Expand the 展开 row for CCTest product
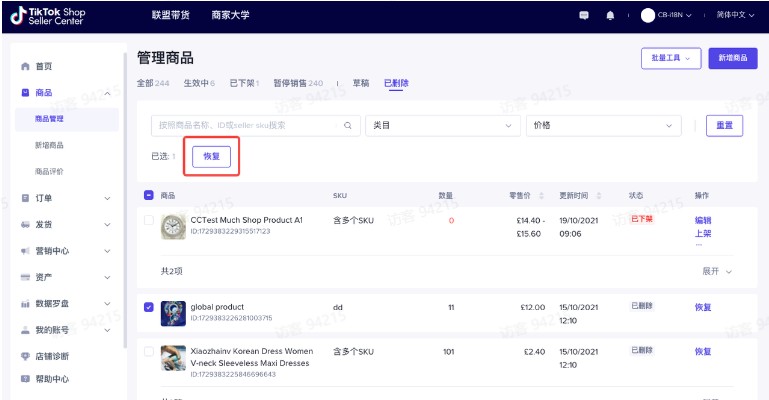This screenshot has height=400, width=769. pos(716,271)
